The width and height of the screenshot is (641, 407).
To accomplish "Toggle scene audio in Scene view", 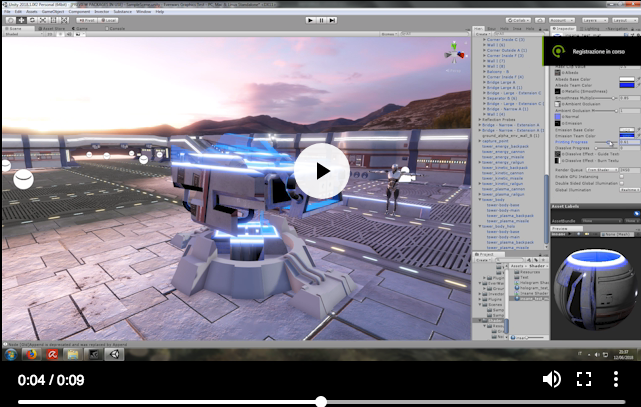I will [x=69, y=34].
